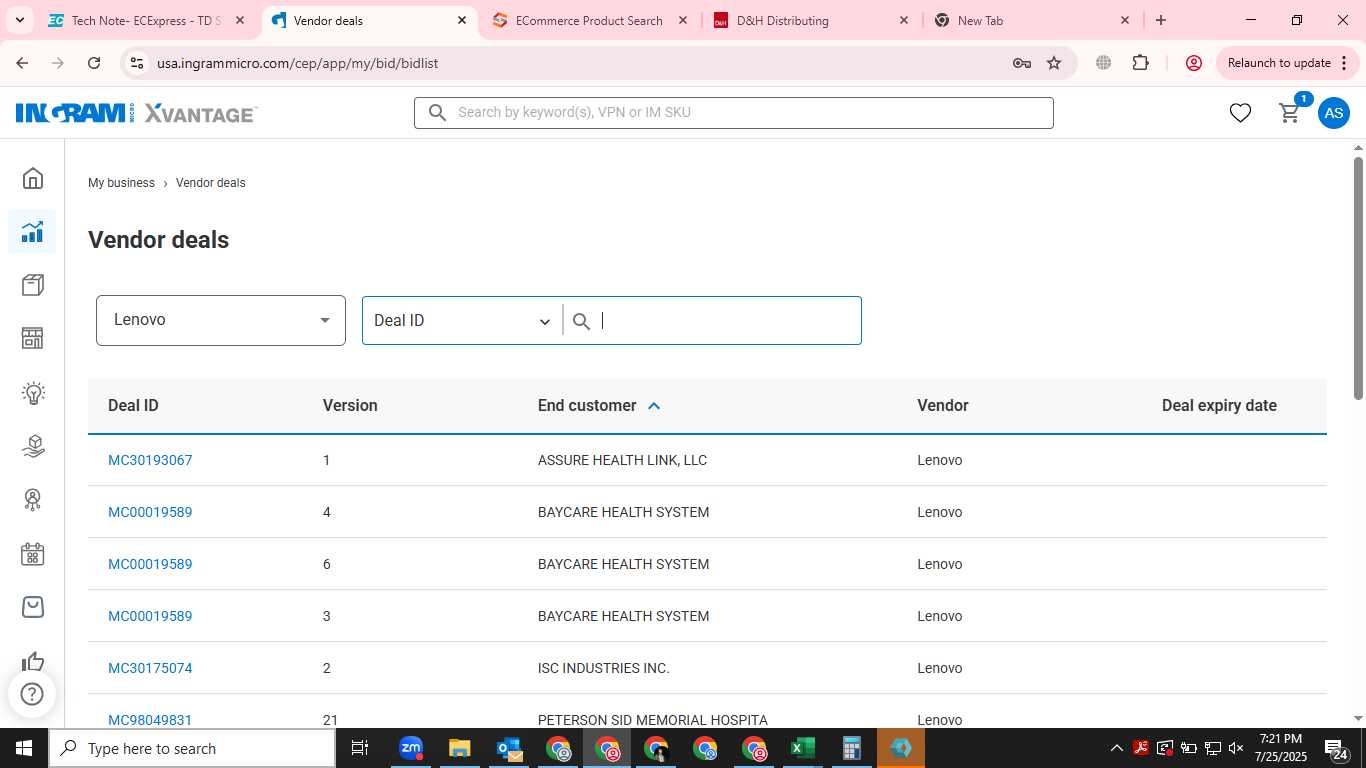Image resolution: width=1366 pixels, height=768 pixels.
Task: Open Chrome three-dot menu
Action: pos(1344,63)
